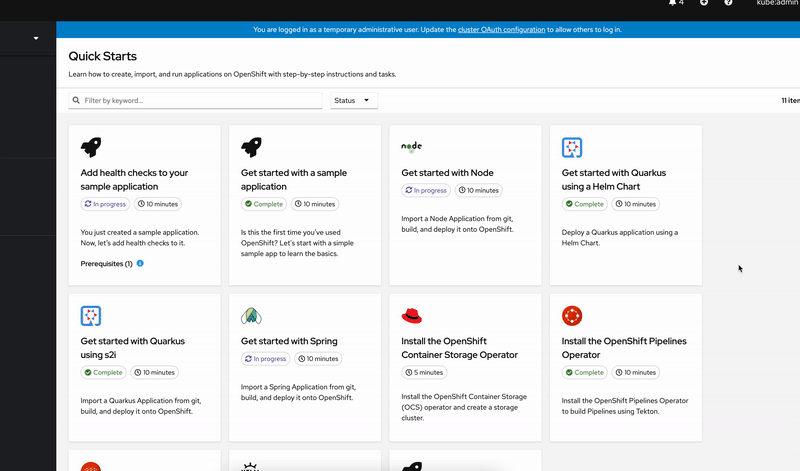Expand the sidebar perspective switcher caret
The height and width of the screenshot is (471, 800).
[x=36, y=39]
